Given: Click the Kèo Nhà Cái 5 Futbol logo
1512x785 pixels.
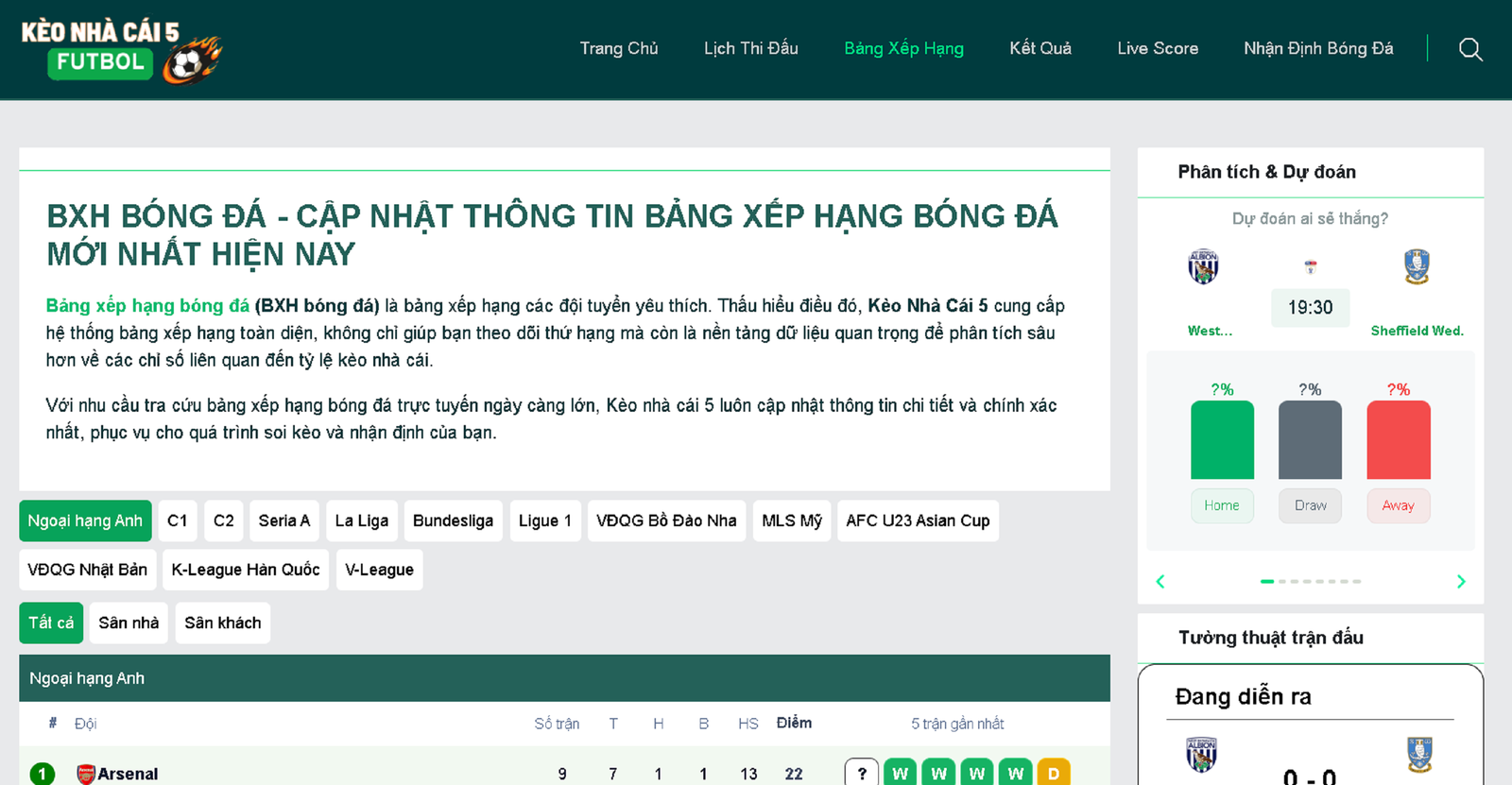Looking at the screenshot, I should click(121, 51).
